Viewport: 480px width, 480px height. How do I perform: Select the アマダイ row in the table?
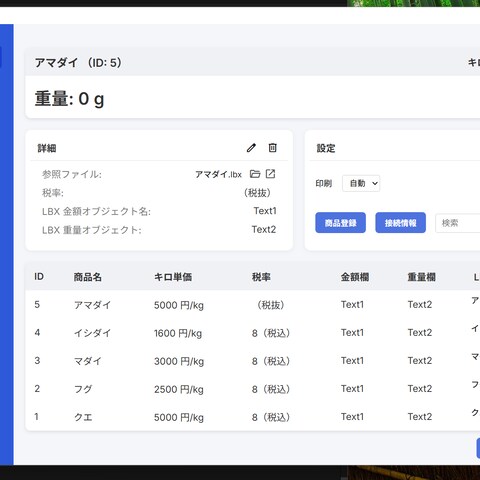[x=253, y=305]
